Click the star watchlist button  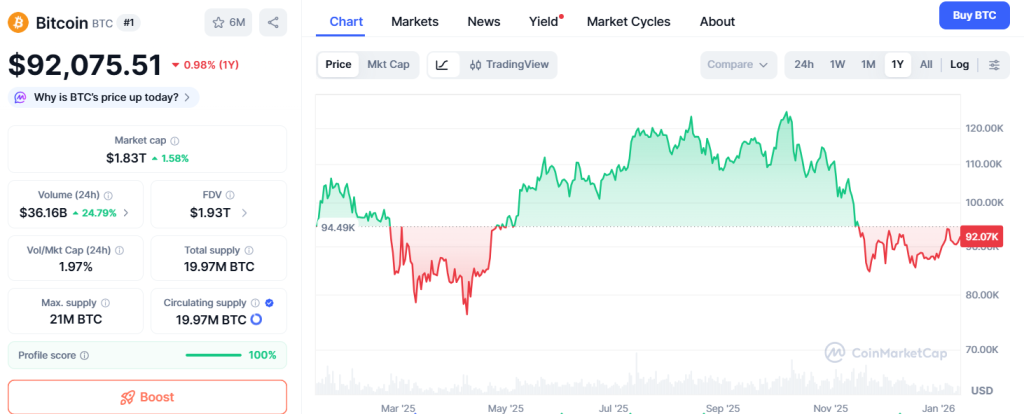point(229,21)
